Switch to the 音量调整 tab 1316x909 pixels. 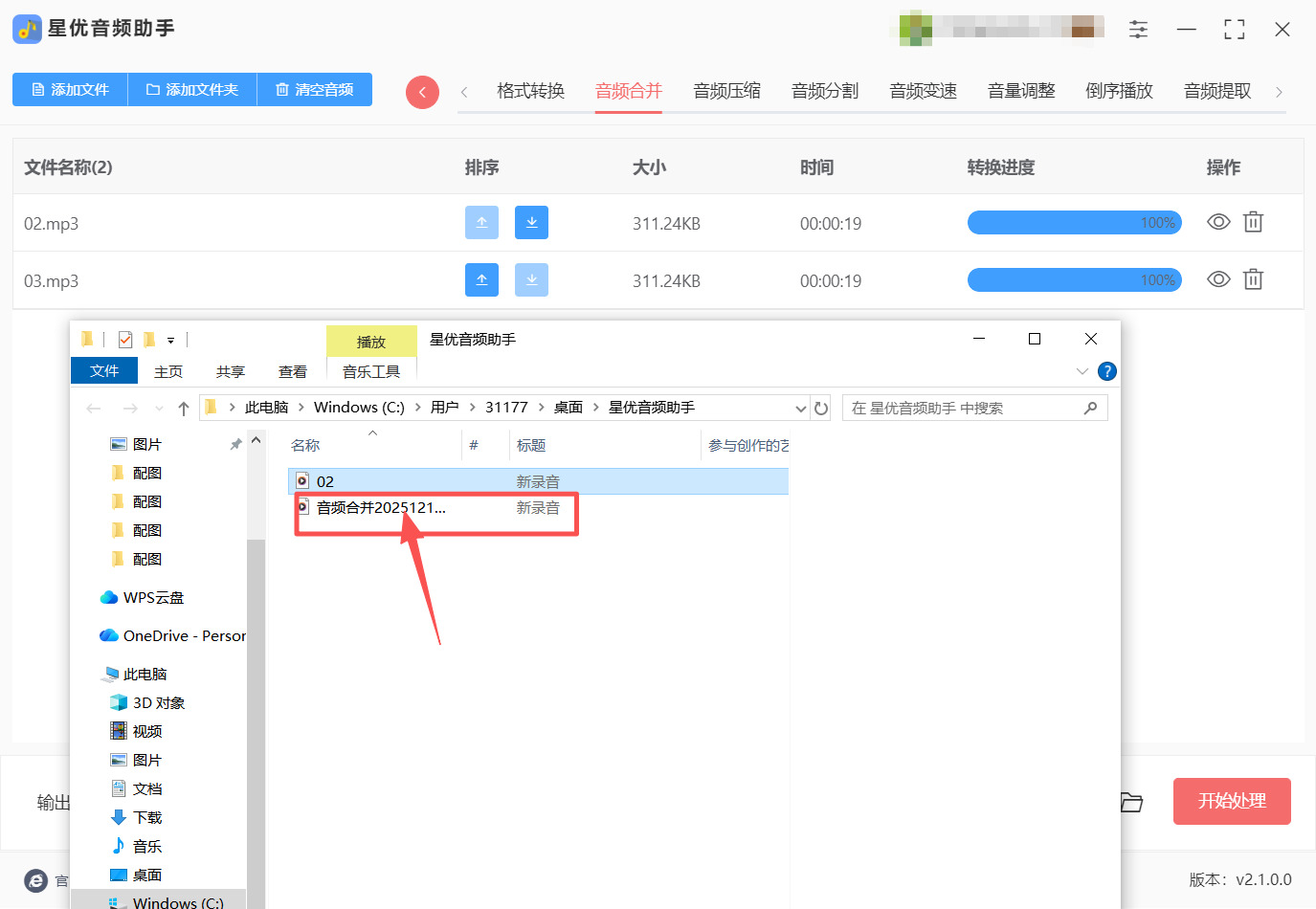(x=1021, y=91)
